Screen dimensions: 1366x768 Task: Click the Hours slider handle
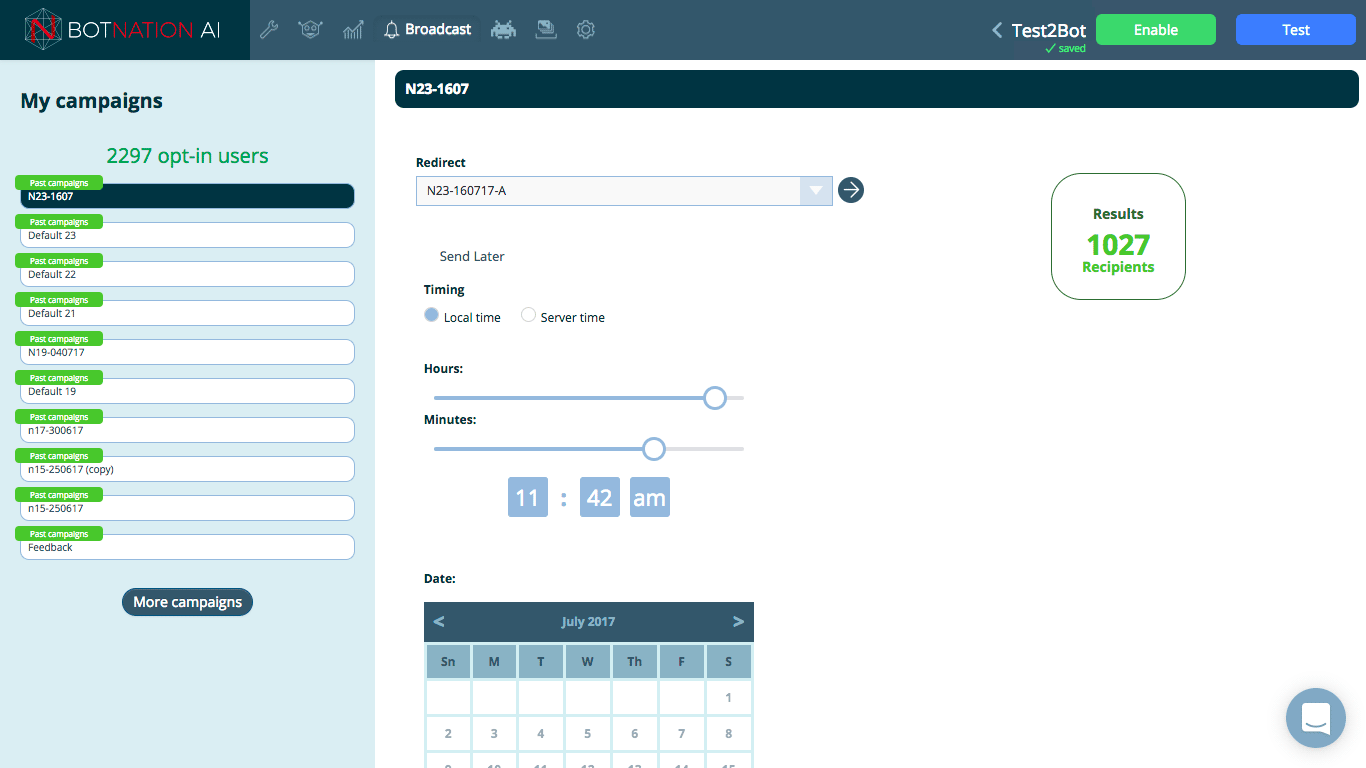pyautogui.click(x=714, y=398)
